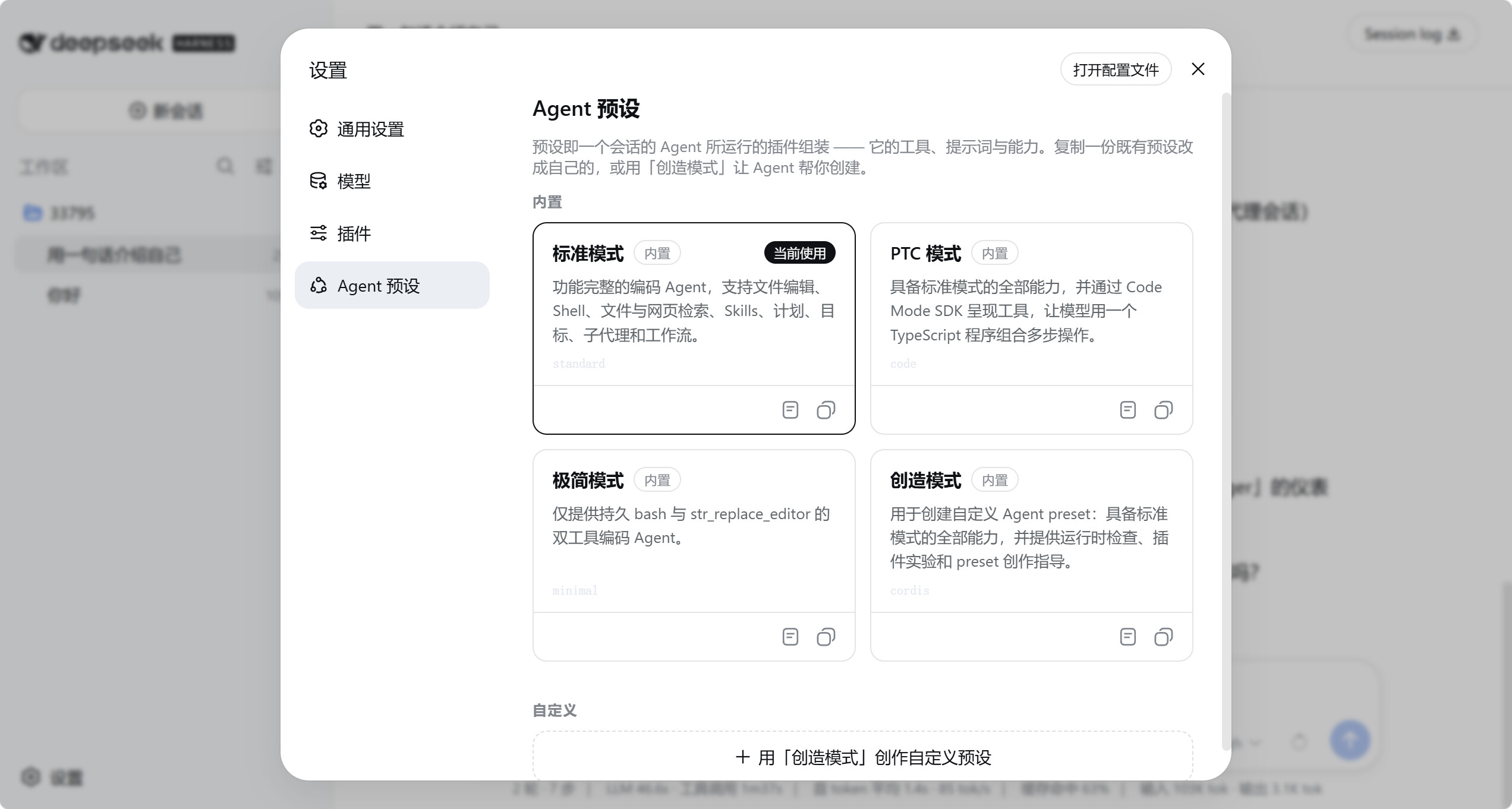1512x809 pixels.
Task: Open the 插件 settings section
Action: pos(392,233)
